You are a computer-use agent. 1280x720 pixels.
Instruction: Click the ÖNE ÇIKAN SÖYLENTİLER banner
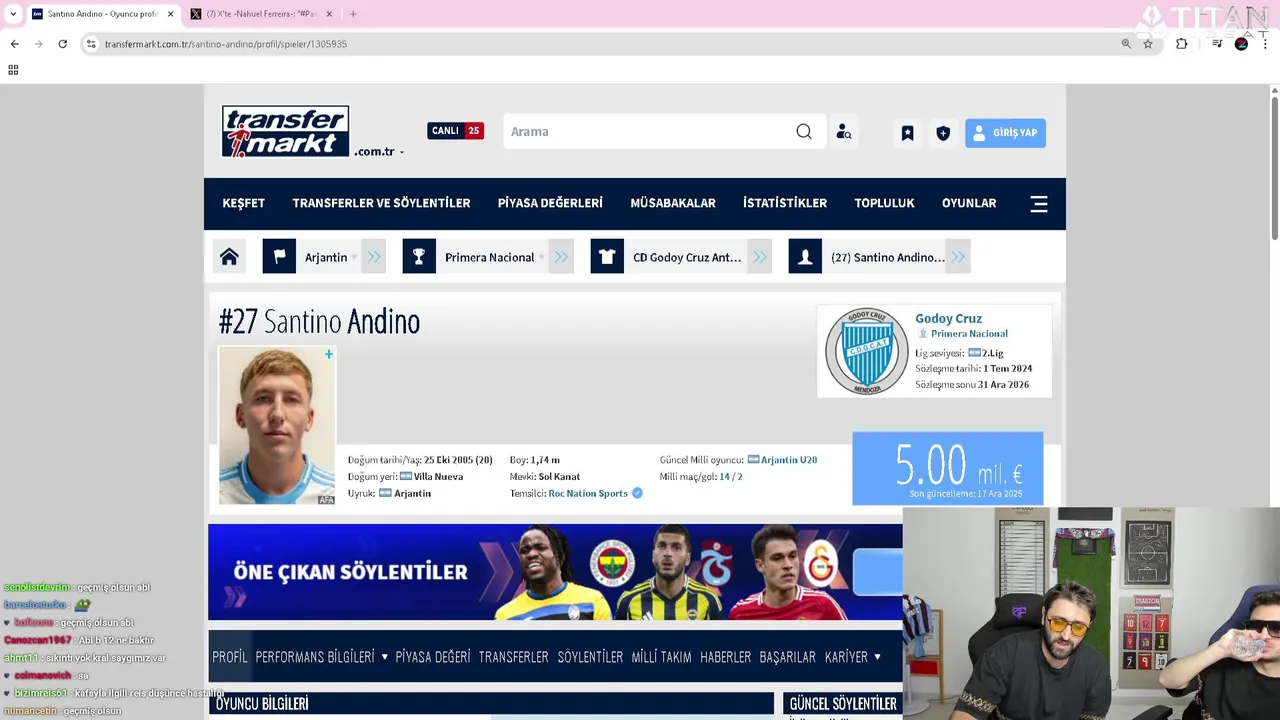coord(555,572)
